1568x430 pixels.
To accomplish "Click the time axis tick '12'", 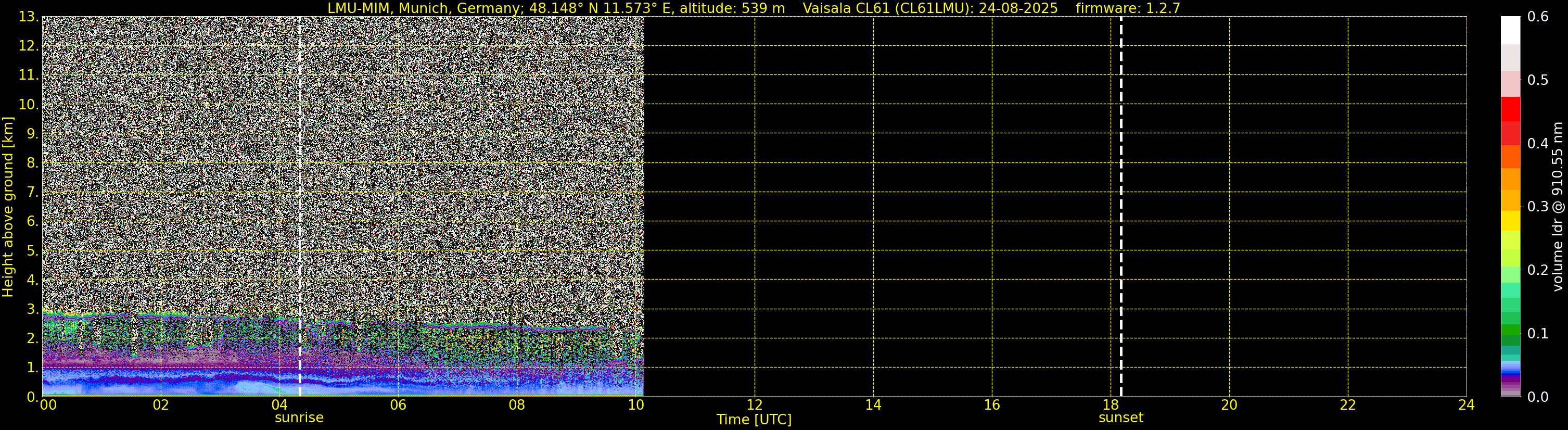I will pos(754,405).
